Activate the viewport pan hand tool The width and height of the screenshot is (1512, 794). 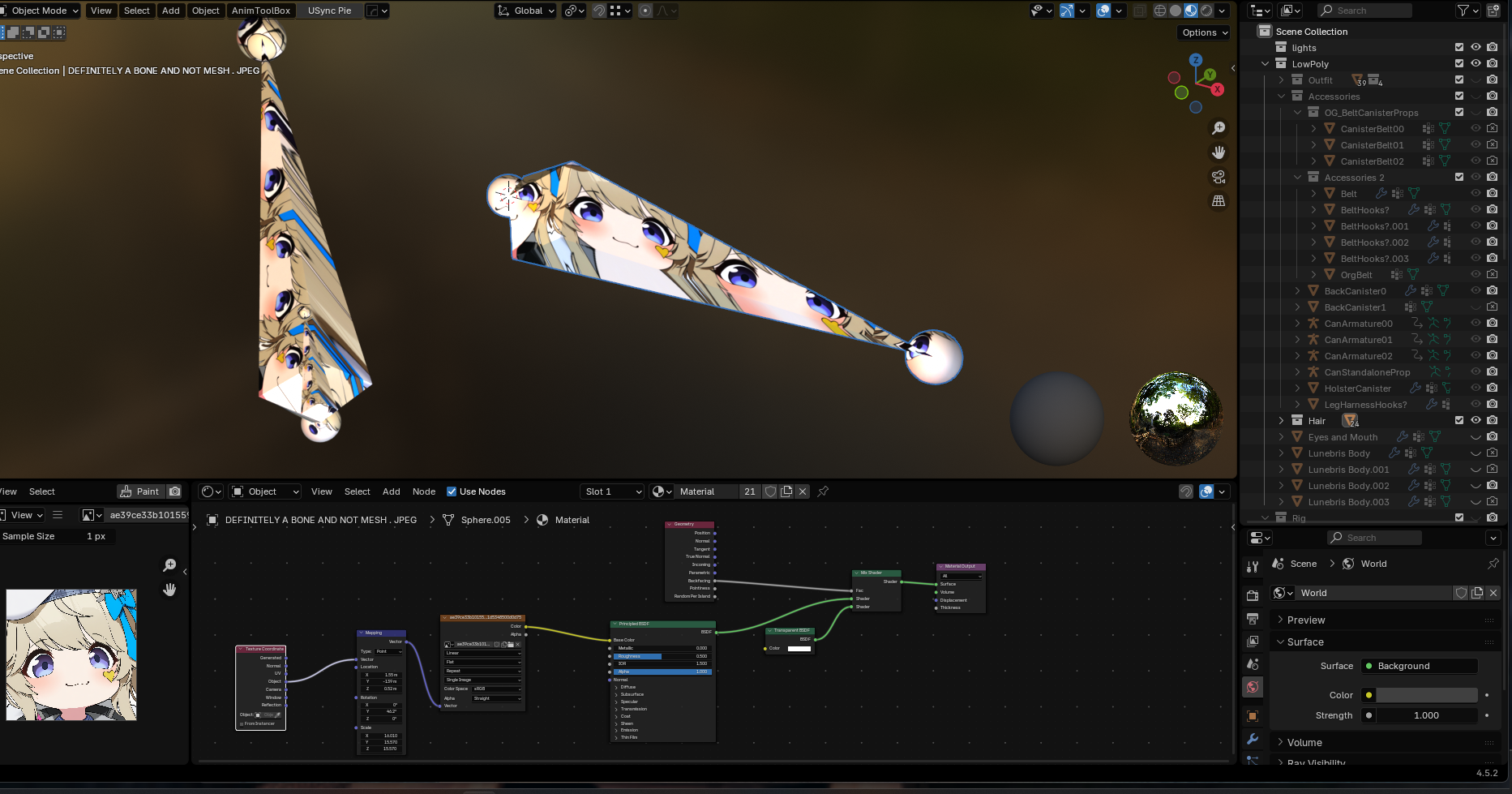pyautogui.click(x=1218, y=152)
